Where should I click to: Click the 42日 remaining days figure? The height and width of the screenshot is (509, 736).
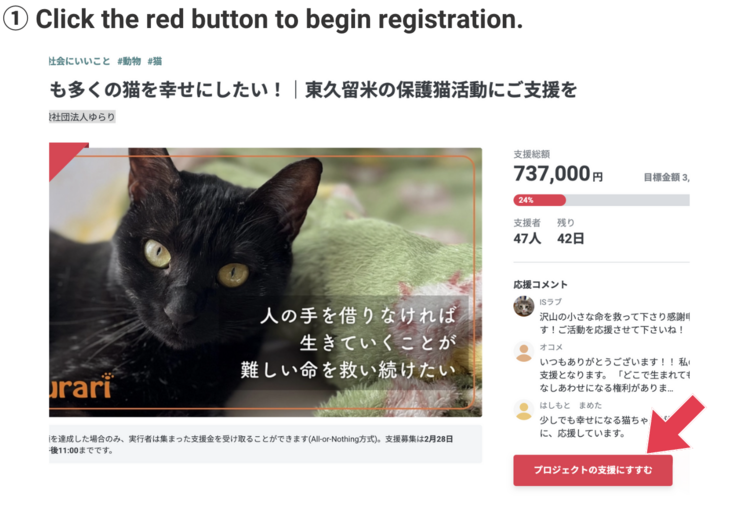coord(571,239)
